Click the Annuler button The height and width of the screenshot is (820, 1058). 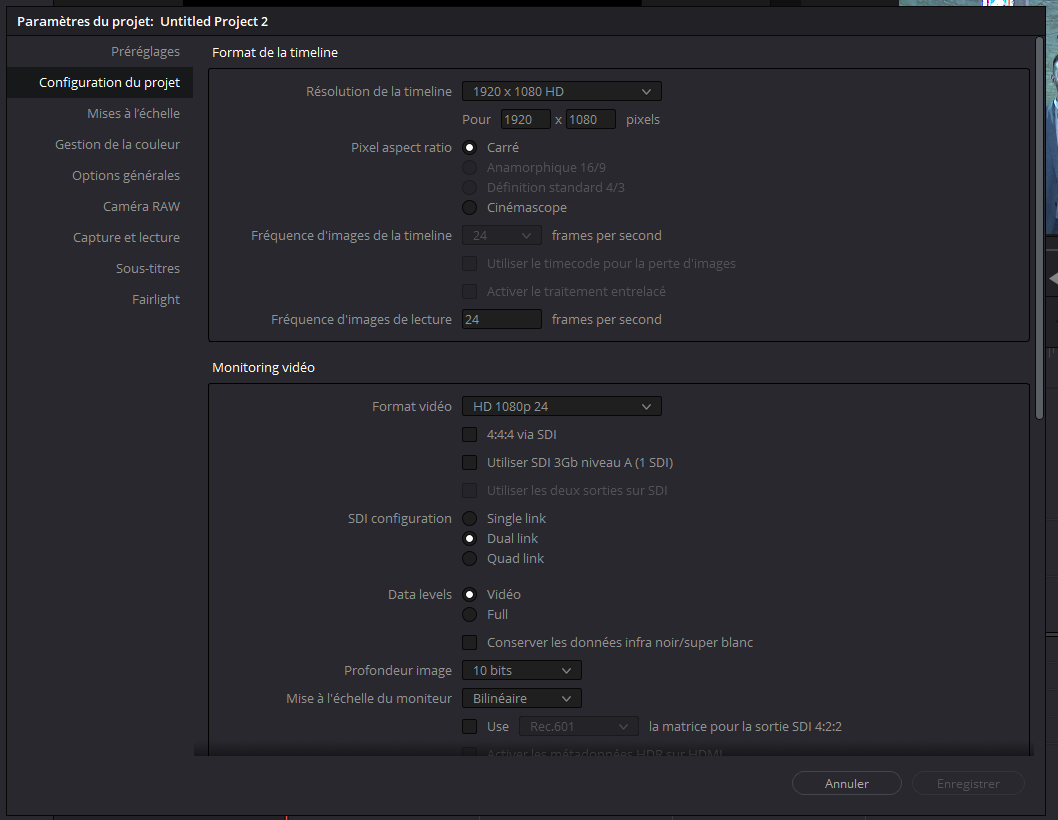(846, 783)
